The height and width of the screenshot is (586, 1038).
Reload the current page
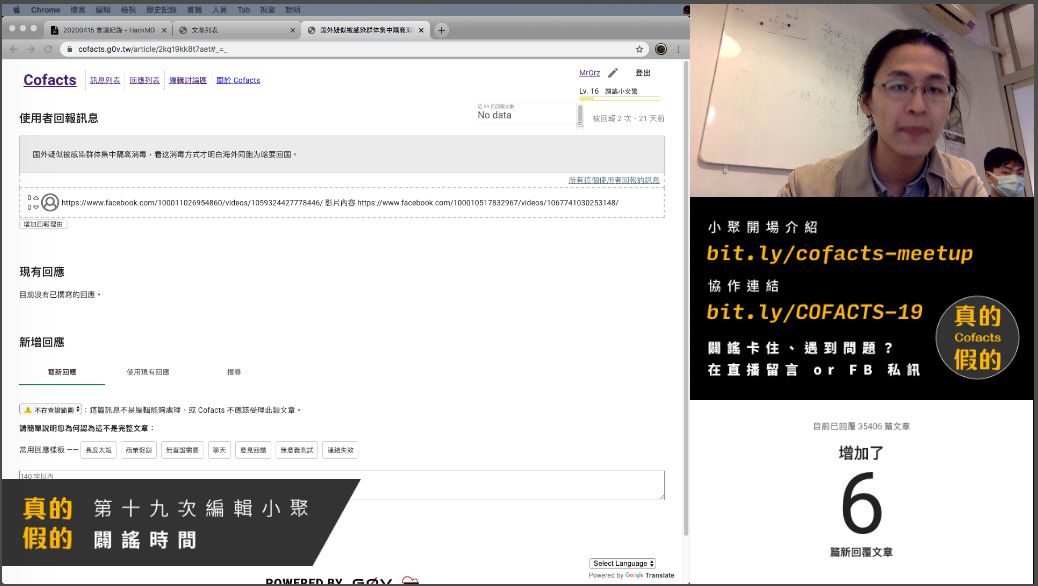coord(48,49)
